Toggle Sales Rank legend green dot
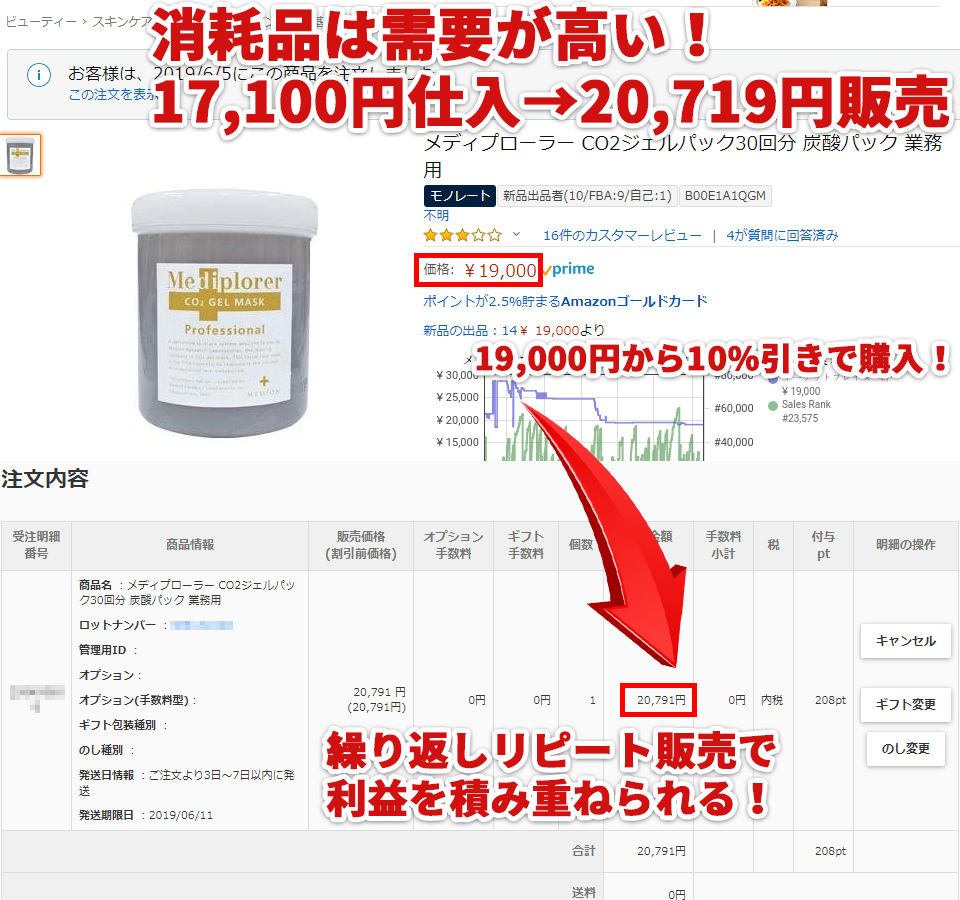The width and height of the screenshot is (960, 900). point(773,405)
